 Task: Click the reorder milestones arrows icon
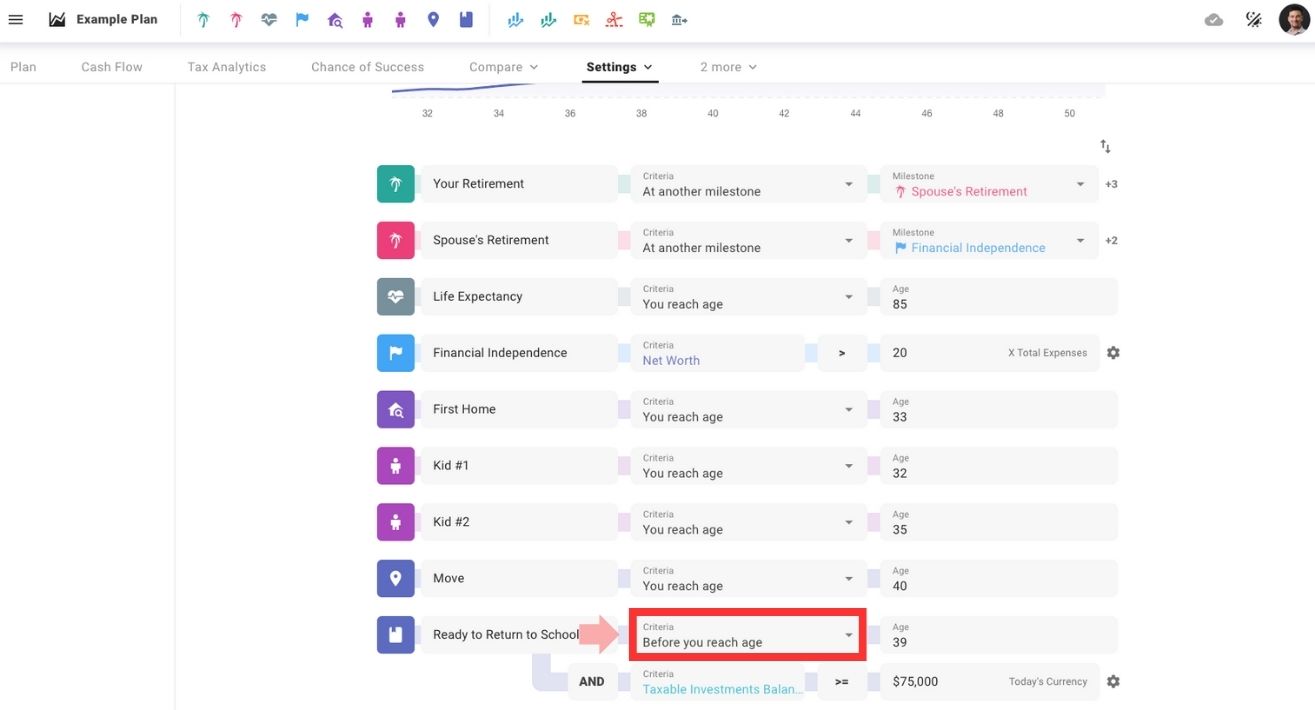[x=1105, y=147]
